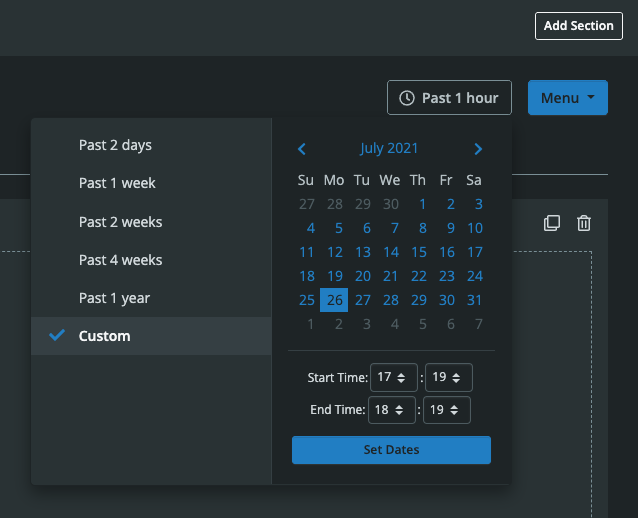
Task: Pick July 14 in the calendar
Action: coord(391,252)
